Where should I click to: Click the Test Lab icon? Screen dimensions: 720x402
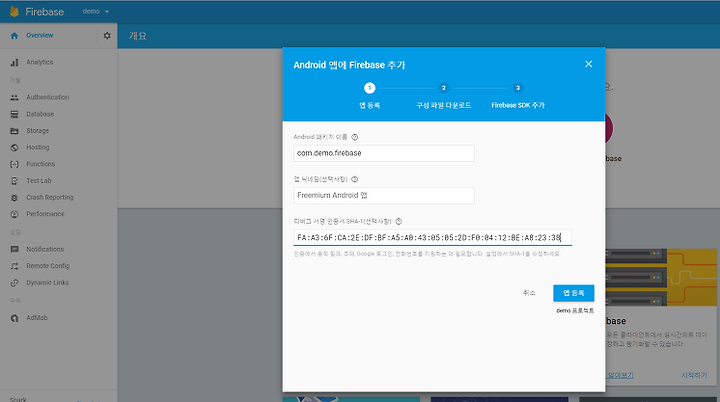point(14,181)
